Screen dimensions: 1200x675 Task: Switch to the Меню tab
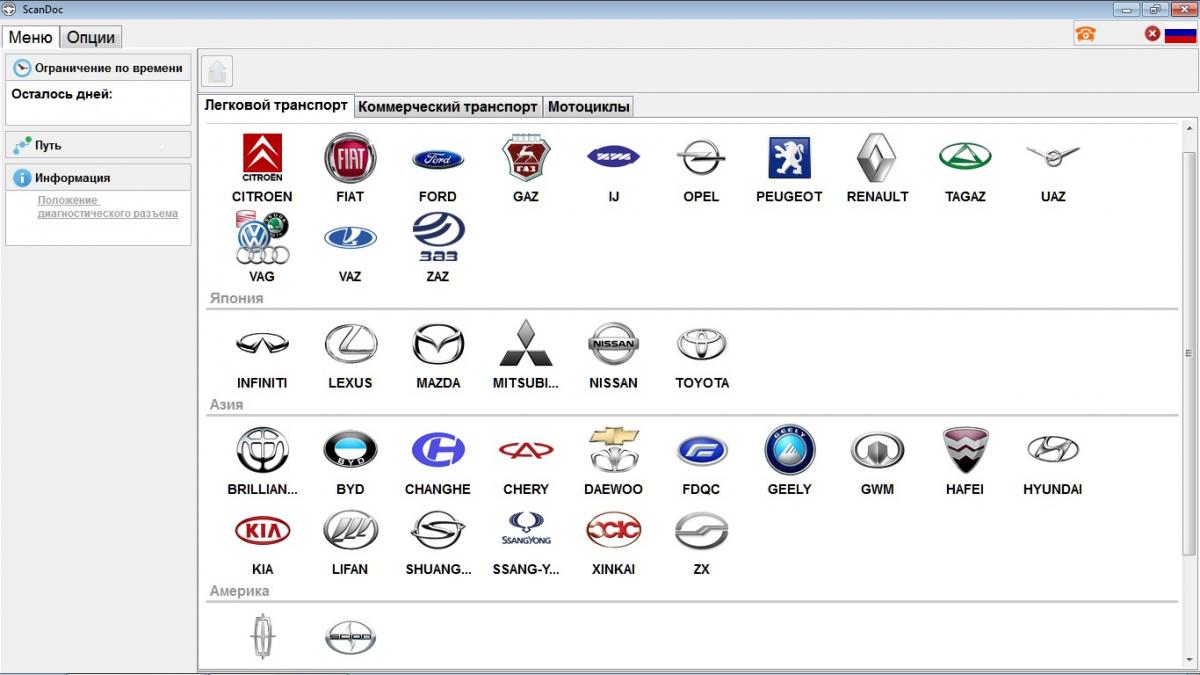coord(30,37)
